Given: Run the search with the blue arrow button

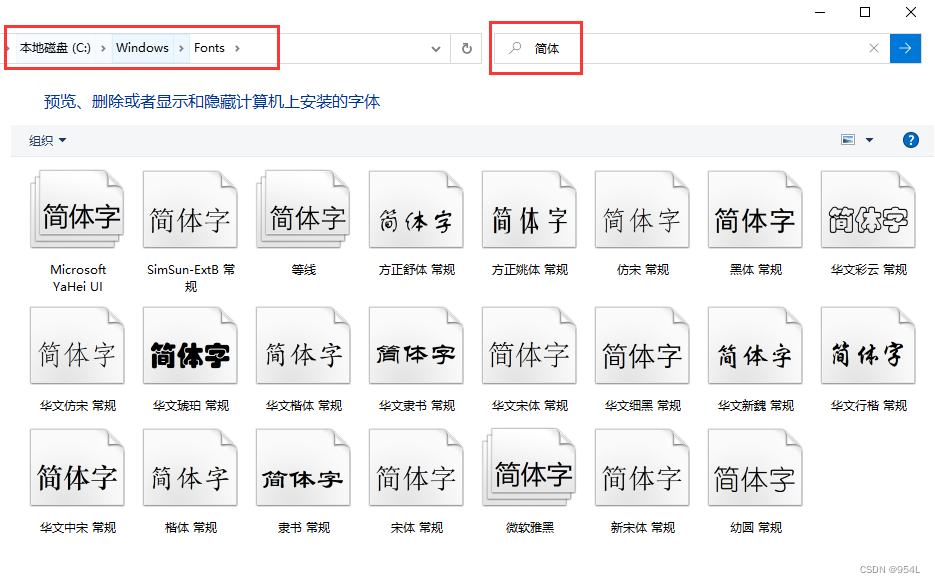Looking at the screenshot, I should click(905, 47).
